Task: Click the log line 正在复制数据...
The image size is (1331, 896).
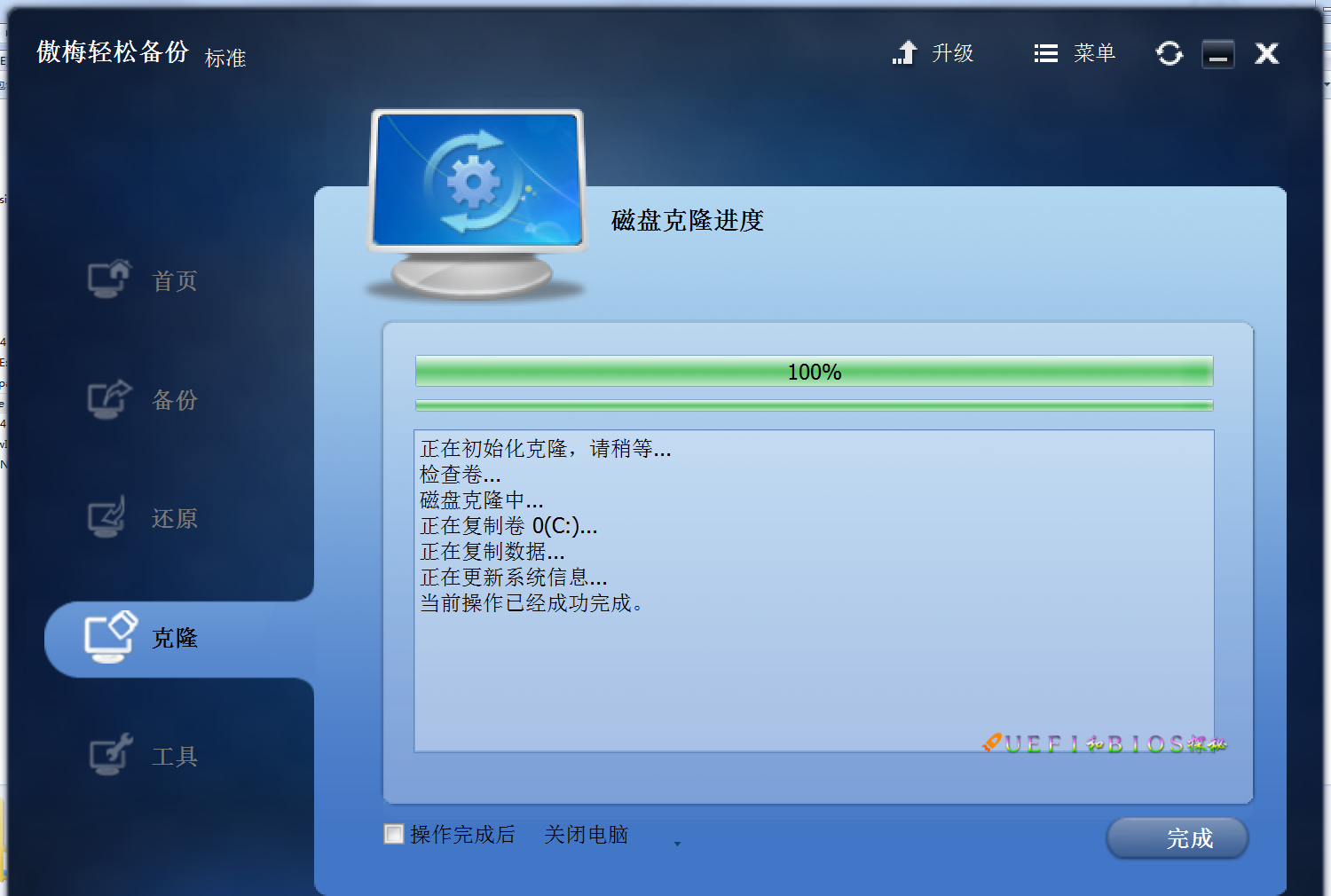Action: coord(492,552)
